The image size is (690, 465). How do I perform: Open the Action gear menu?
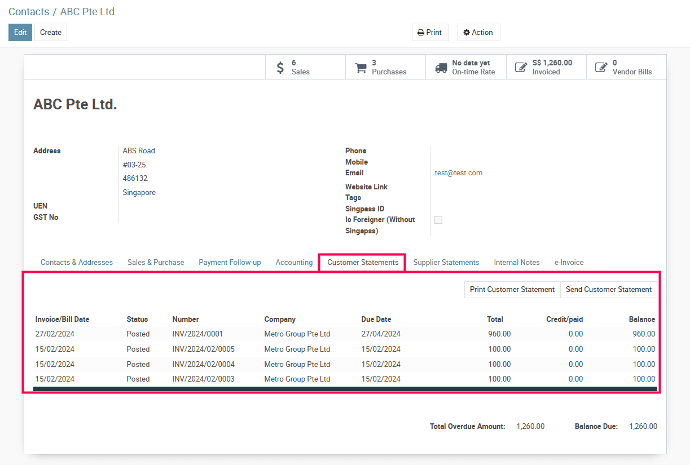tap(478, 32)
